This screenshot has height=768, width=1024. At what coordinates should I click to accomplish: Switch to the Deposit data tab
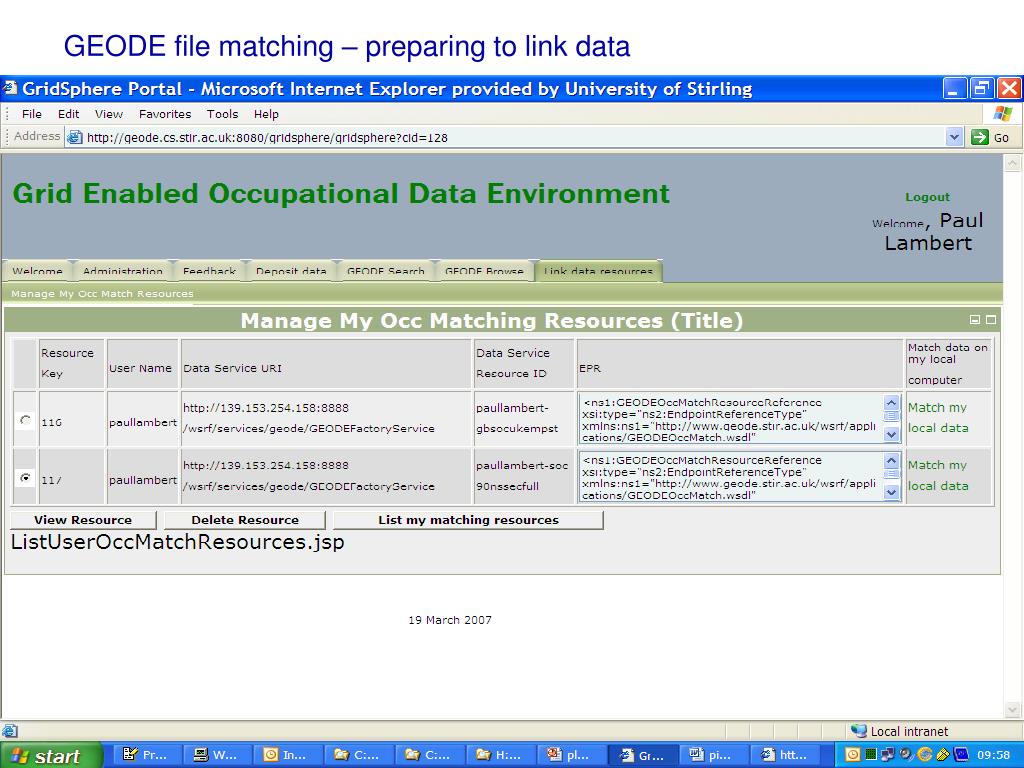[291, 271]
